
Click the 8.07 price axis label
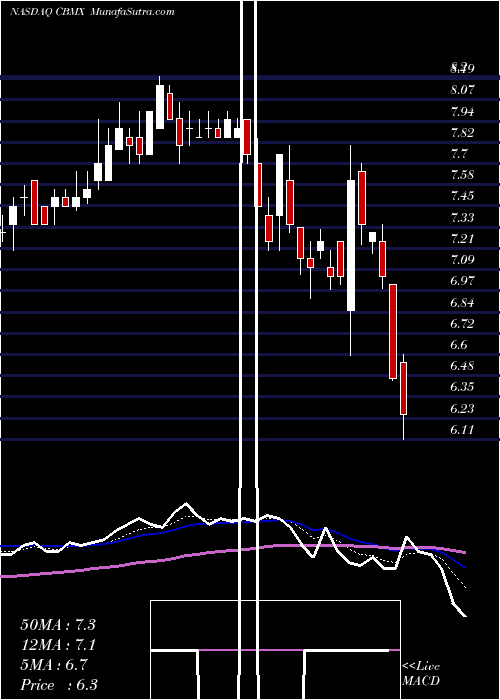[462, 90]
